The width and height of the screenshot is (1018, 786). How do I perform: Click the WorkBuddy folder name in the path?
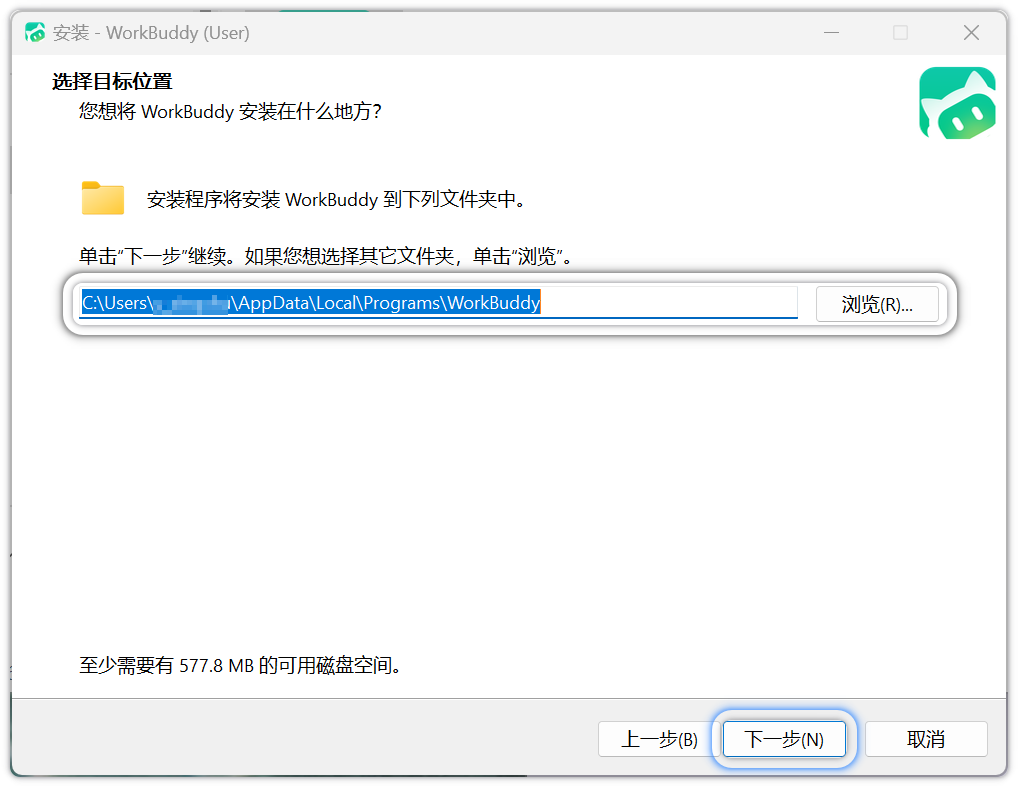point(493,303)
